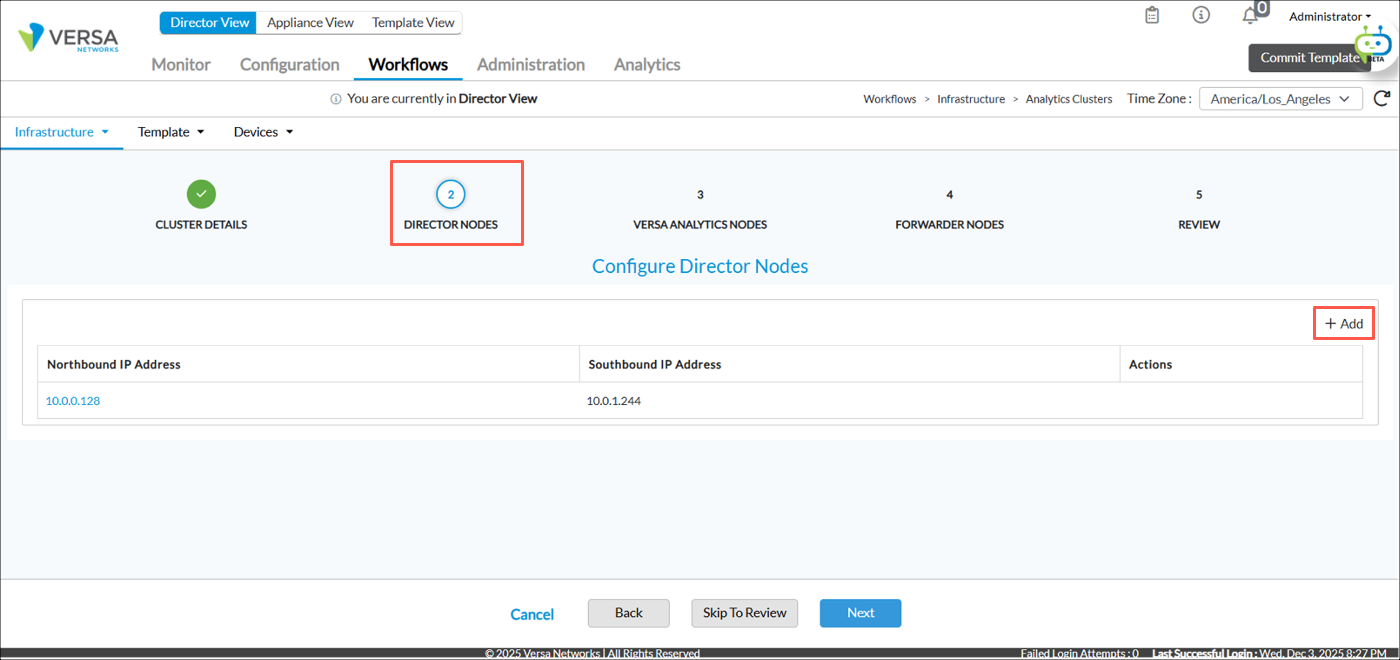The height and width of the screenshot is (660, 1400).
Task: Click the refresh icon beside time zone
Action: pos(1382,98)
